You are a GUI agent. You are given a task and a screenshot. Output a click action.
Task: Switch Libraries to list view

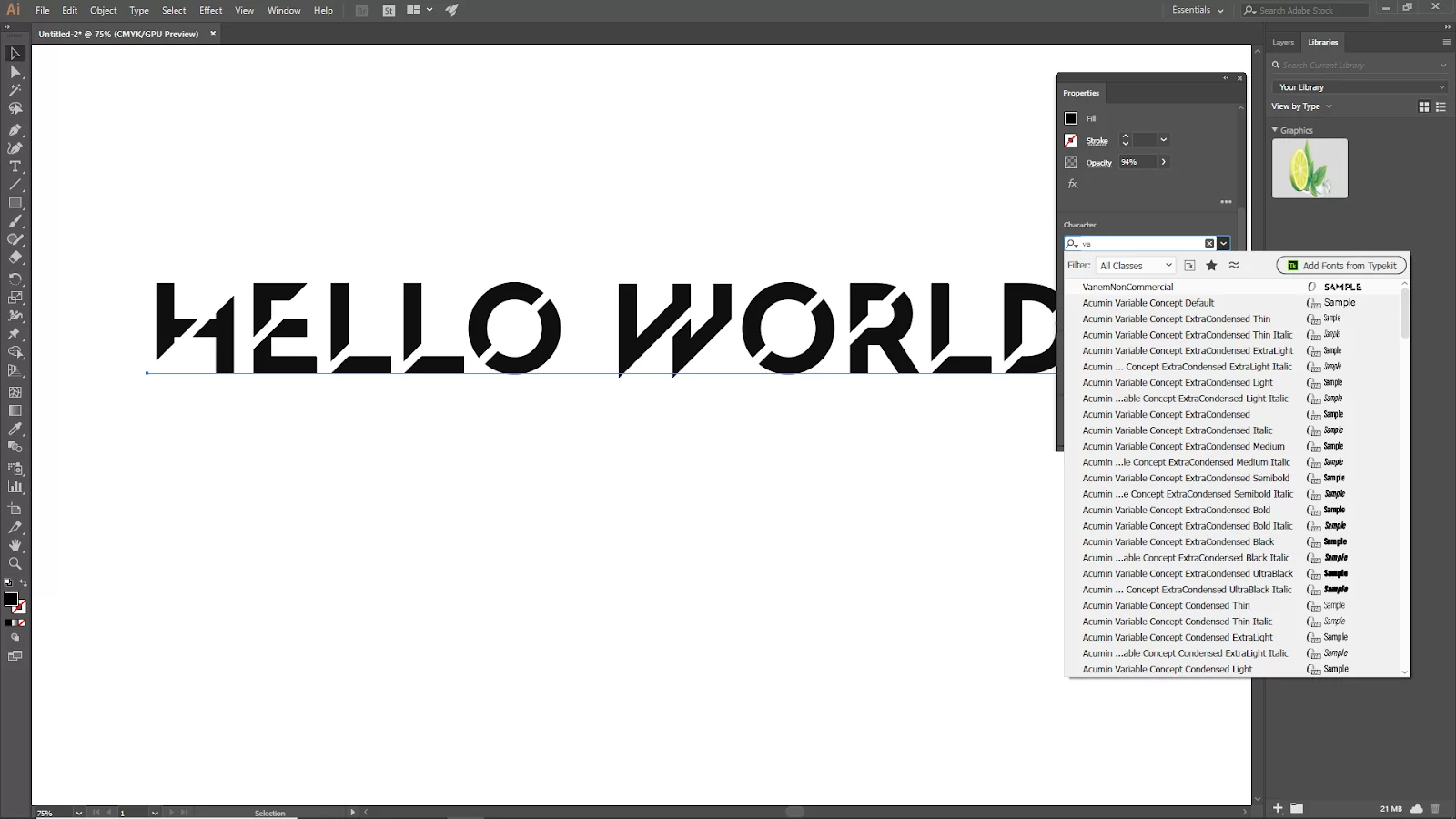pyautogui.click(x=1441, y=106)
